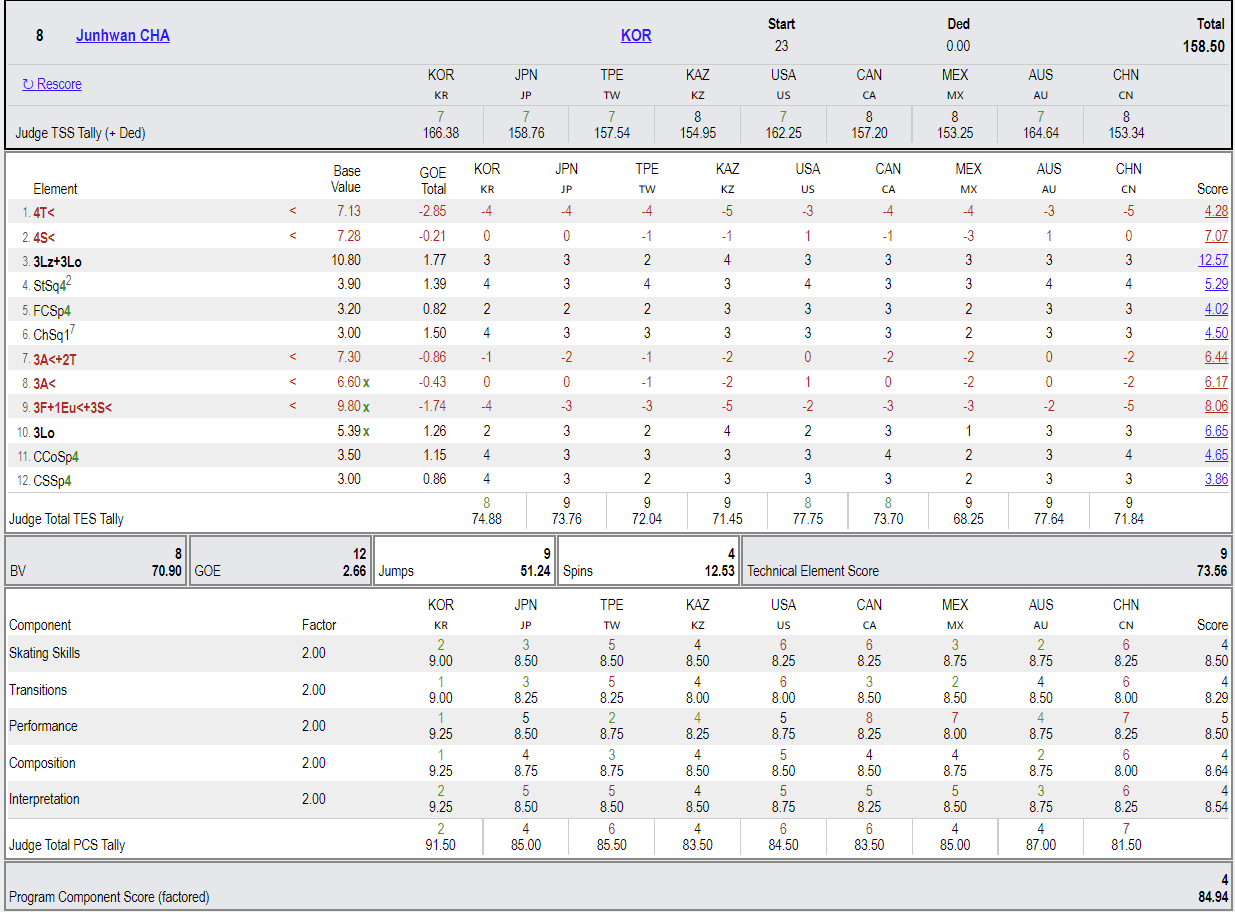Viewport: 1235px width, 912px height.
Task: Click the Total score 158.50
Action: 1203,46
